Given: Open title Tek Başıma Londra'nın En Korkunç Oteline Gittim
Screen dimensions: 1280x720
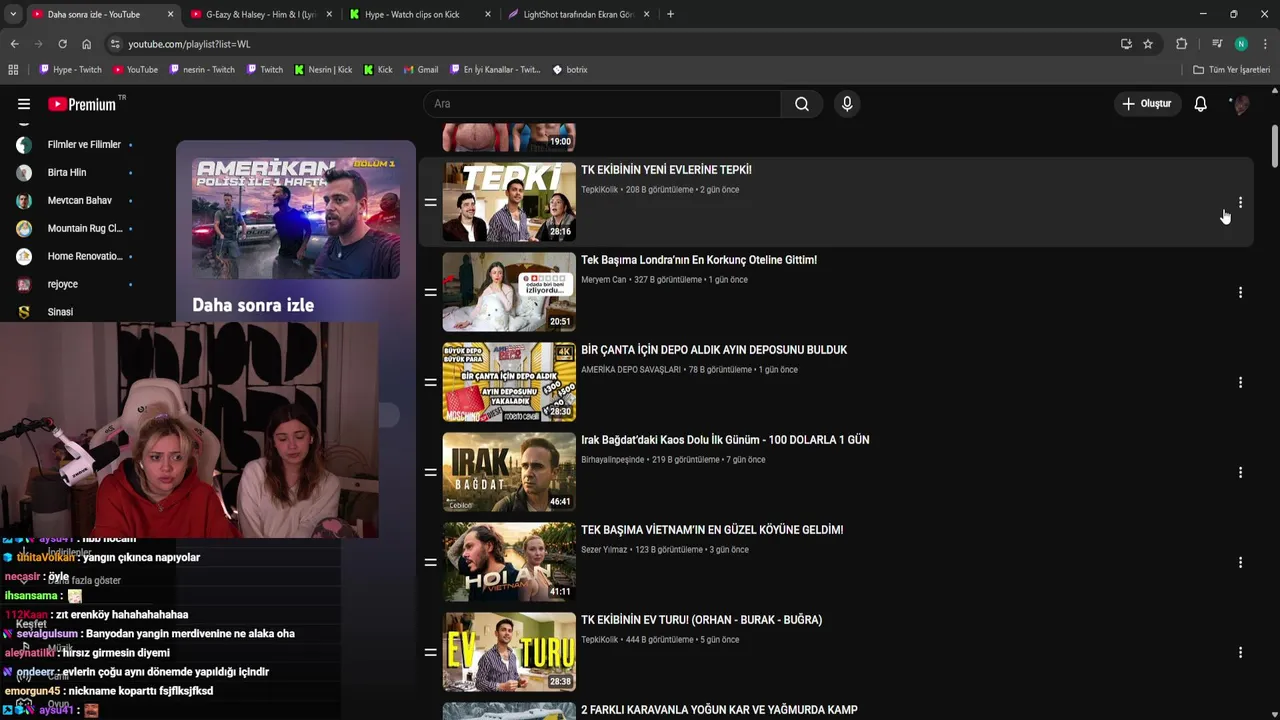Looking at the screenshot, I should click(x=699, y=260).
